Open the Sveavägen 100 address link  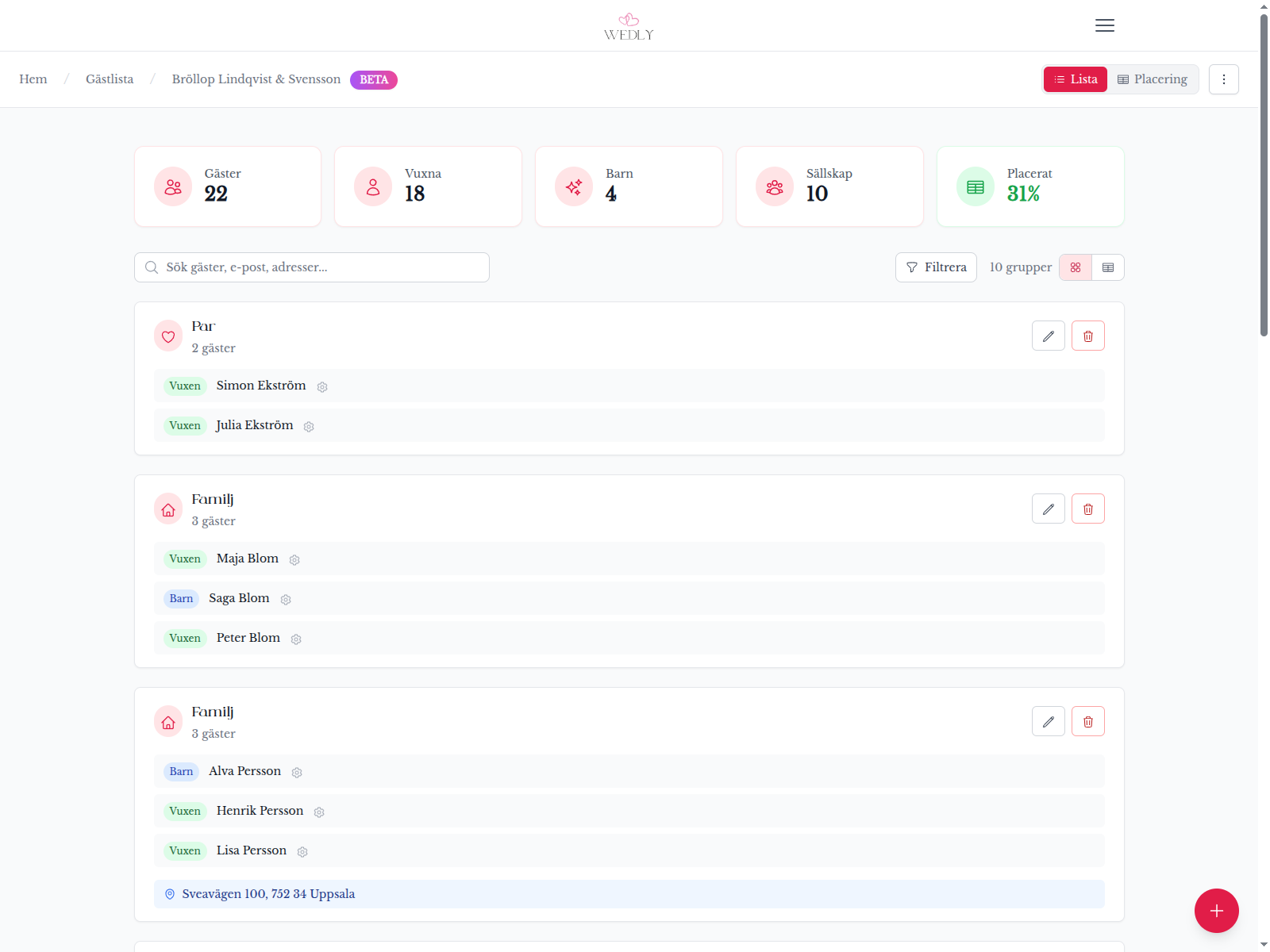coord(268,894)
